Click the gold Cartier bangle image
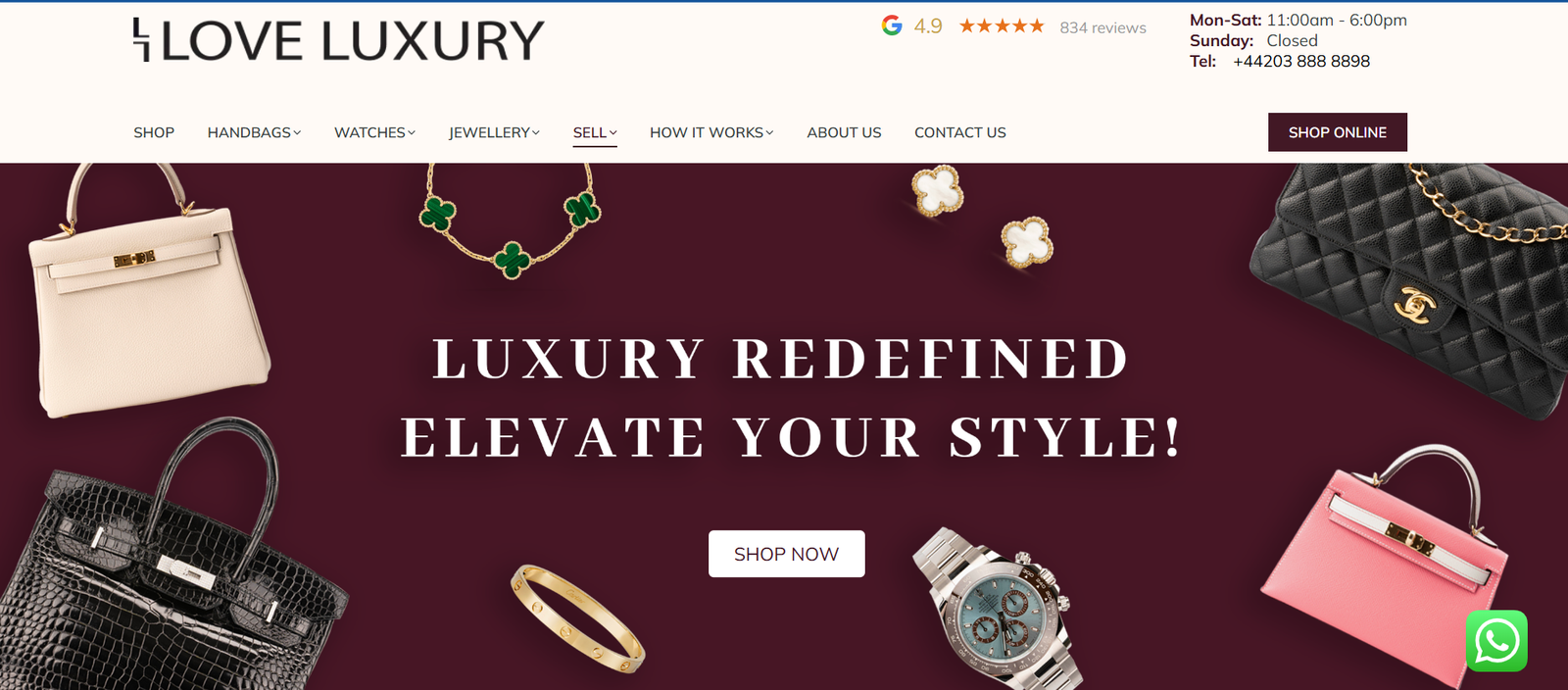1568x690 pixels. pos(578,617)
